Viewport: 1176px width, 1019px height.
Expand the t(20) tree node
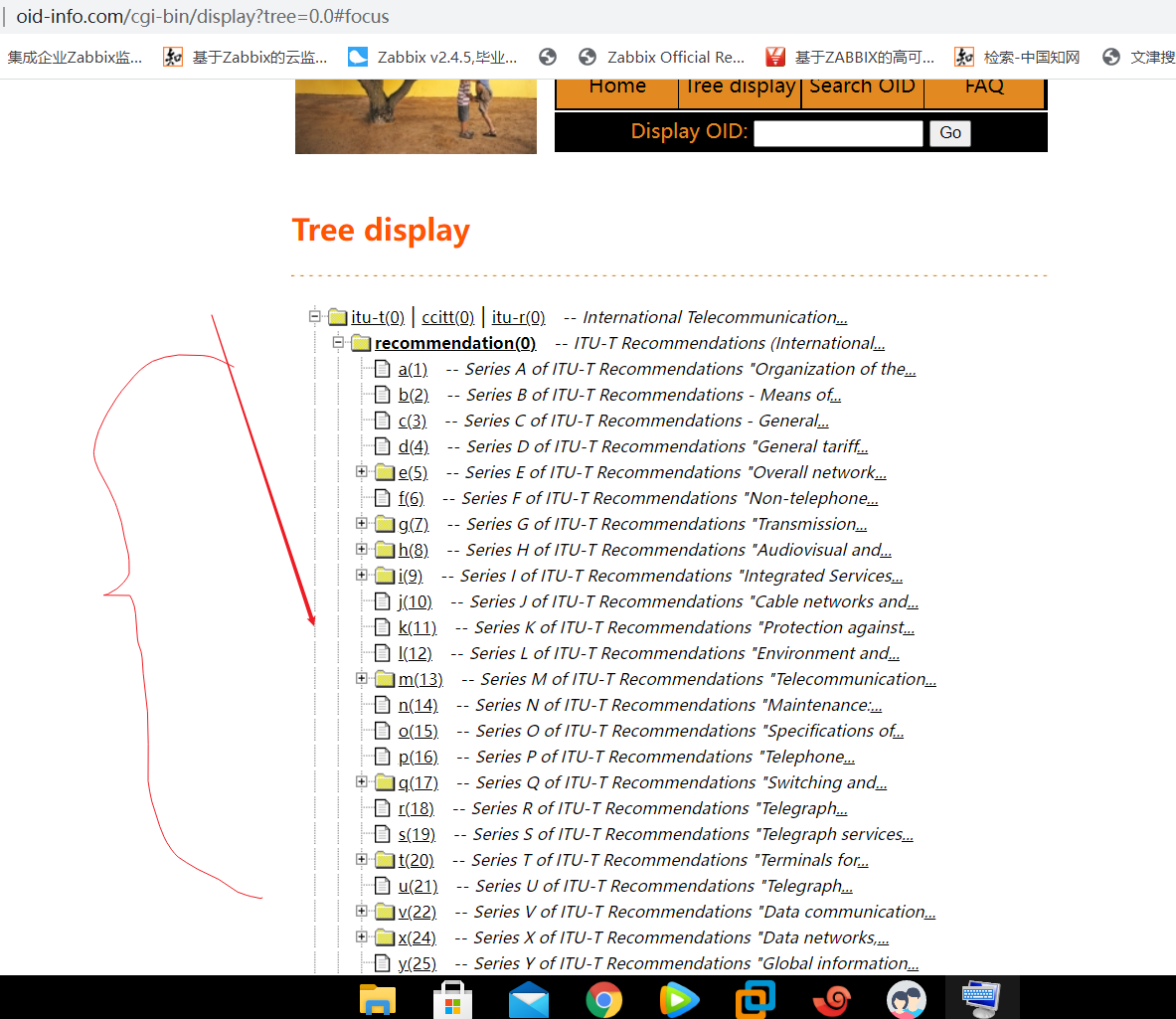[x=362, y=859]
